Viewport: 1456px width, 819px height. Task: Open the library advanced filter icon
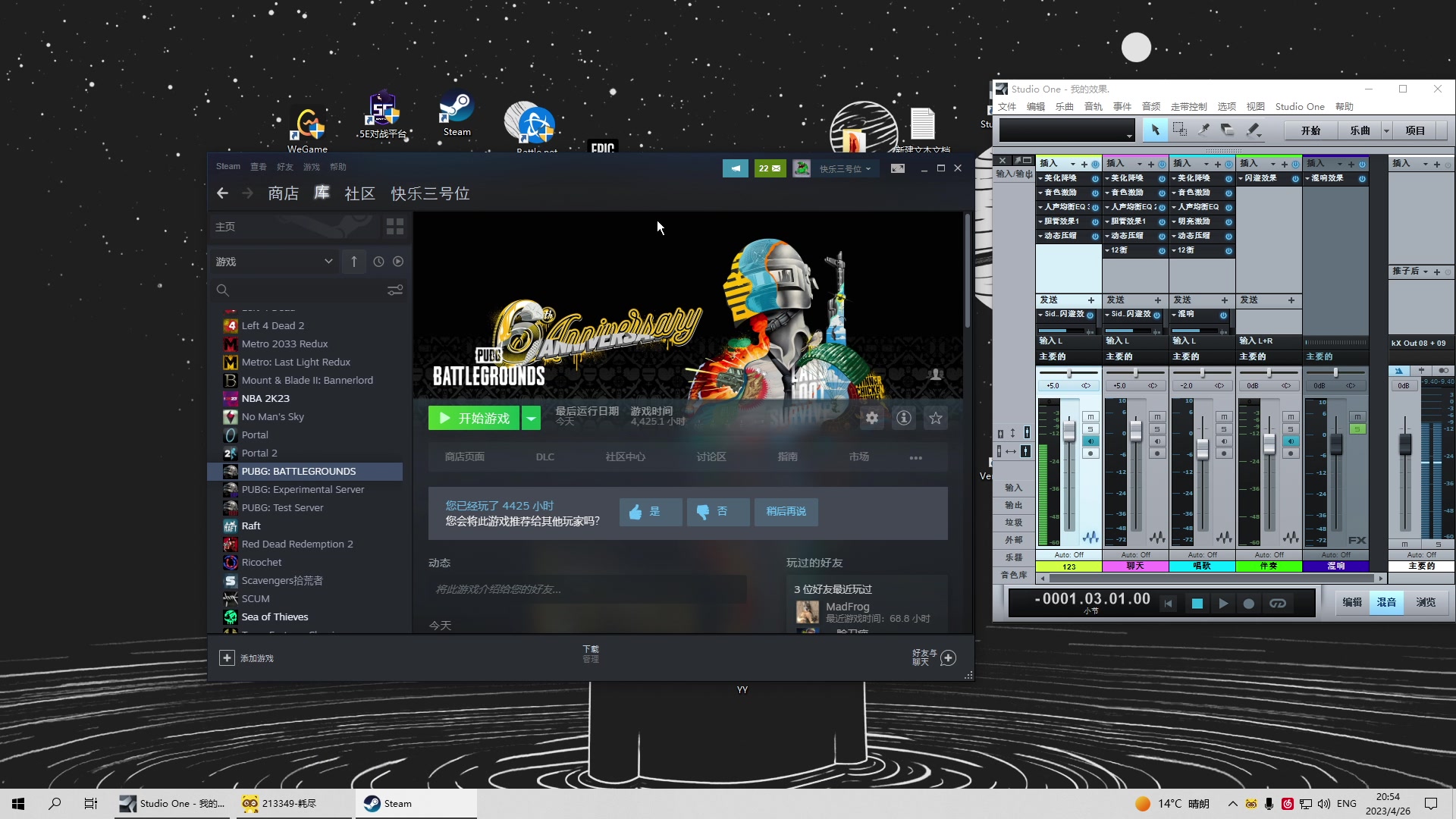[x=395, y=290]
